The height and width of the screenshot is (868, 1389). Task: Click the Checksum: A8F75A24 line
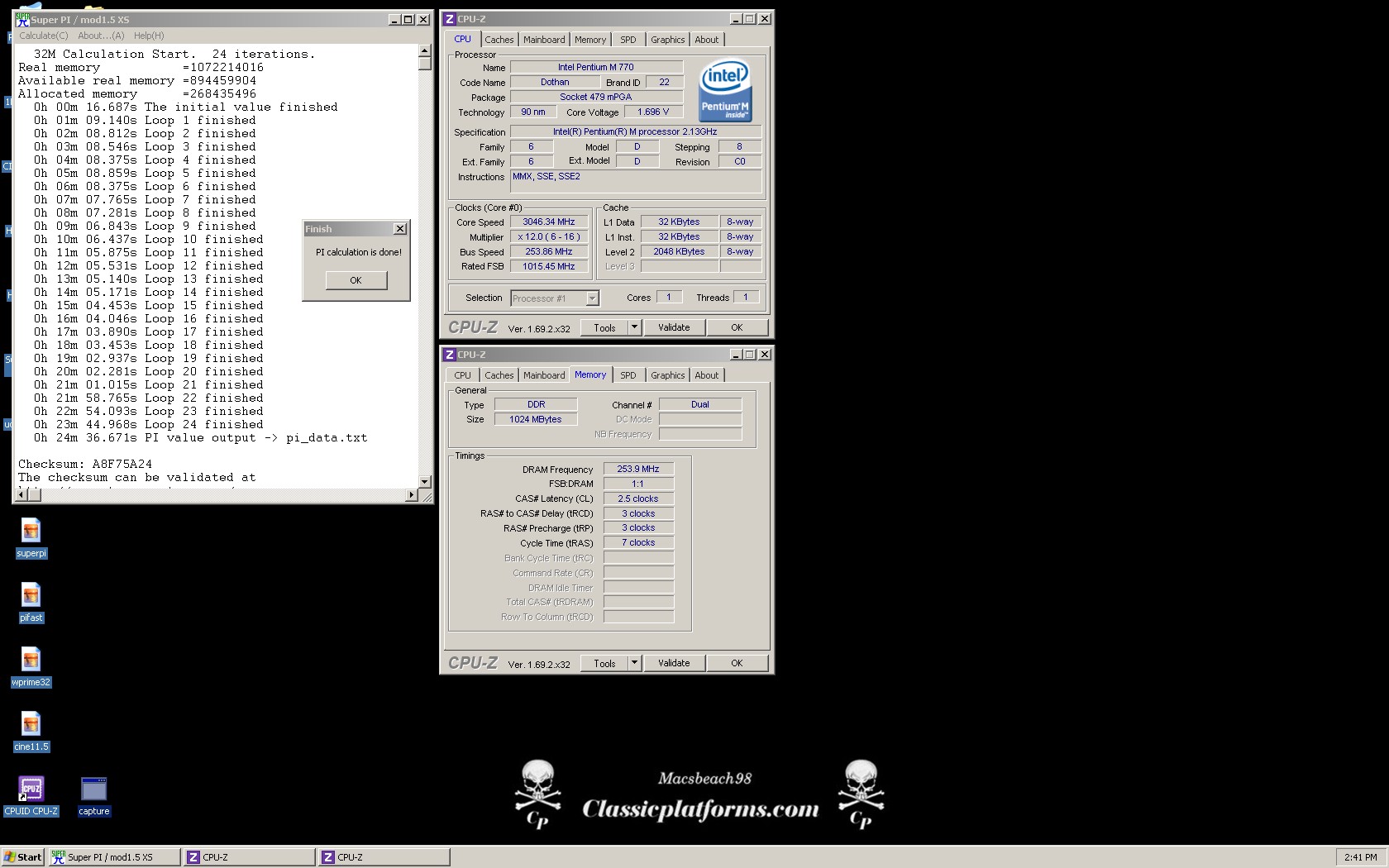pos(85,465)
